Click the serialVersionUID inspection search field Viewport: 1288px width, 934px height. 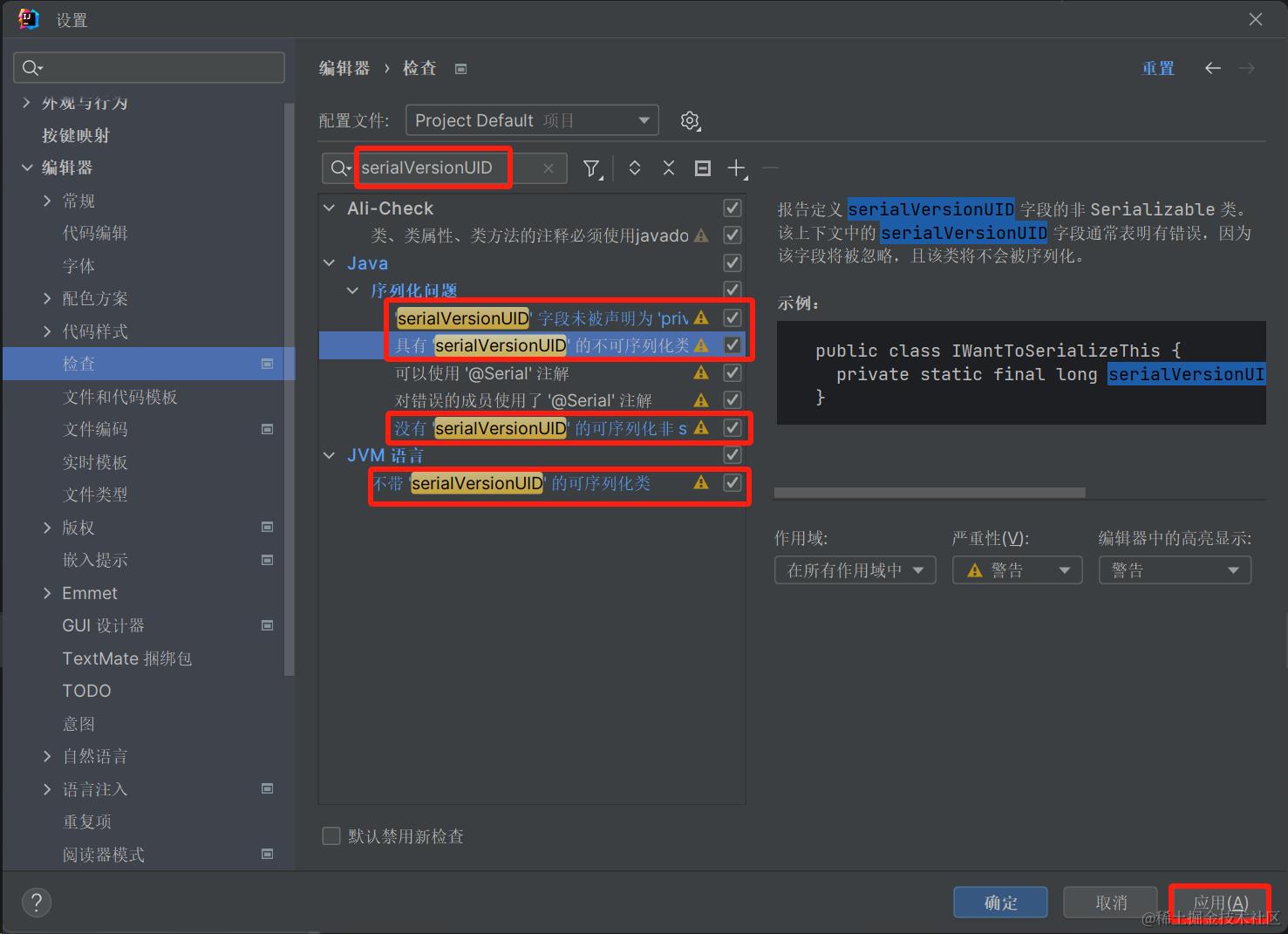tap(445, 168)
